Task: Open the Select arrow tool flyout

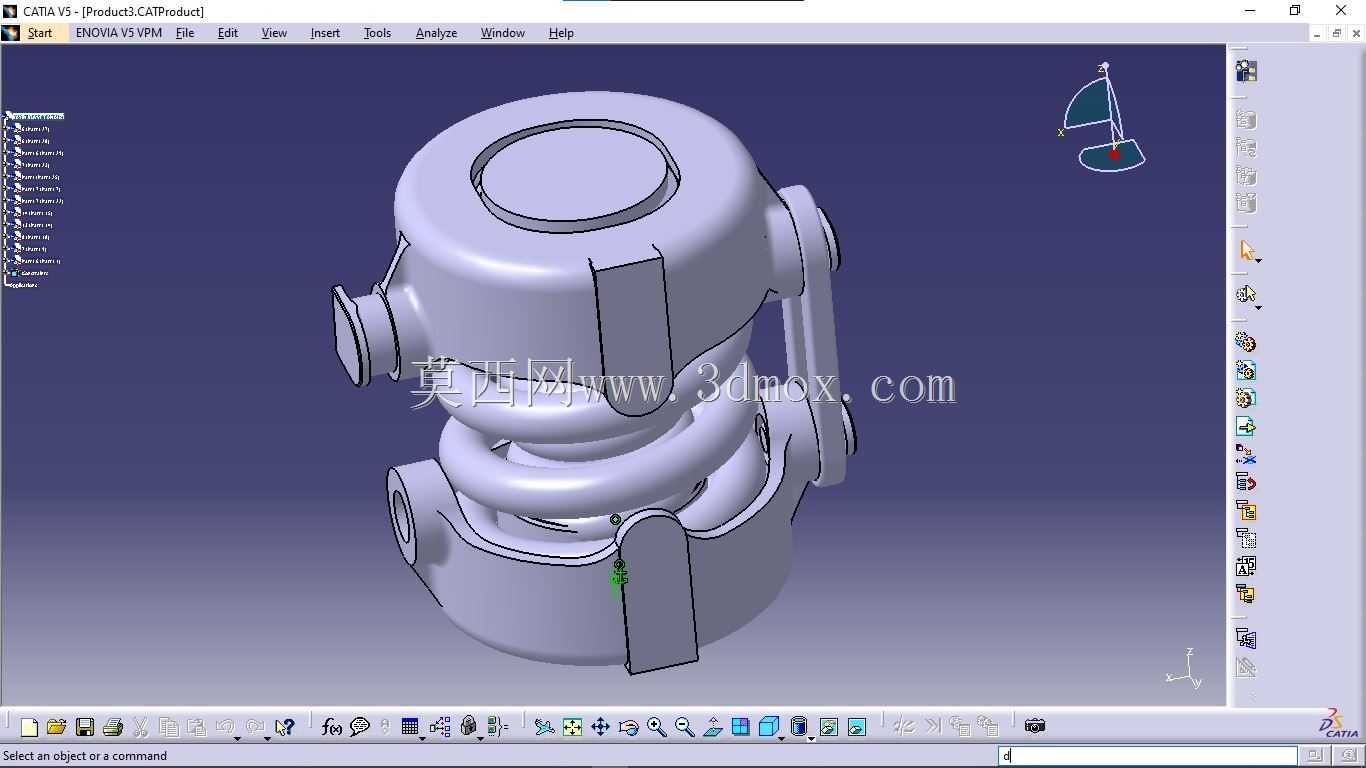Action: 1258,261
